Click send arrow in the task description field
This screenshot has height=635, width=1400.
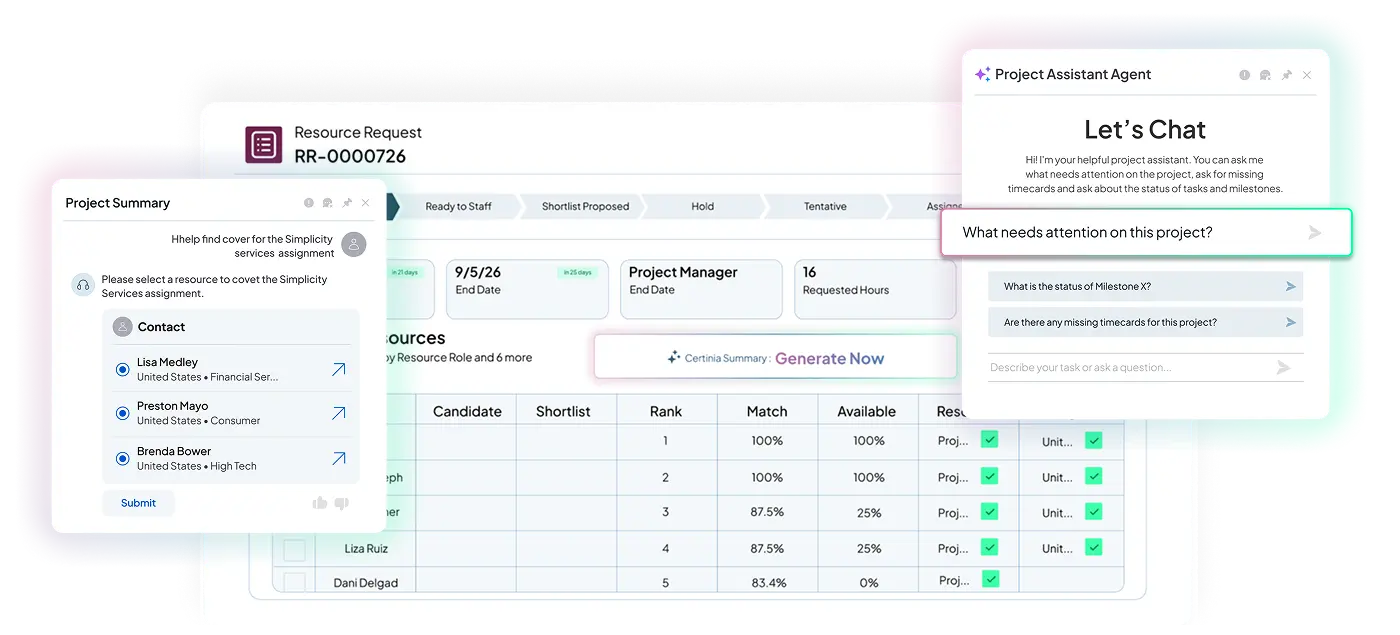tap(1283, 368)
